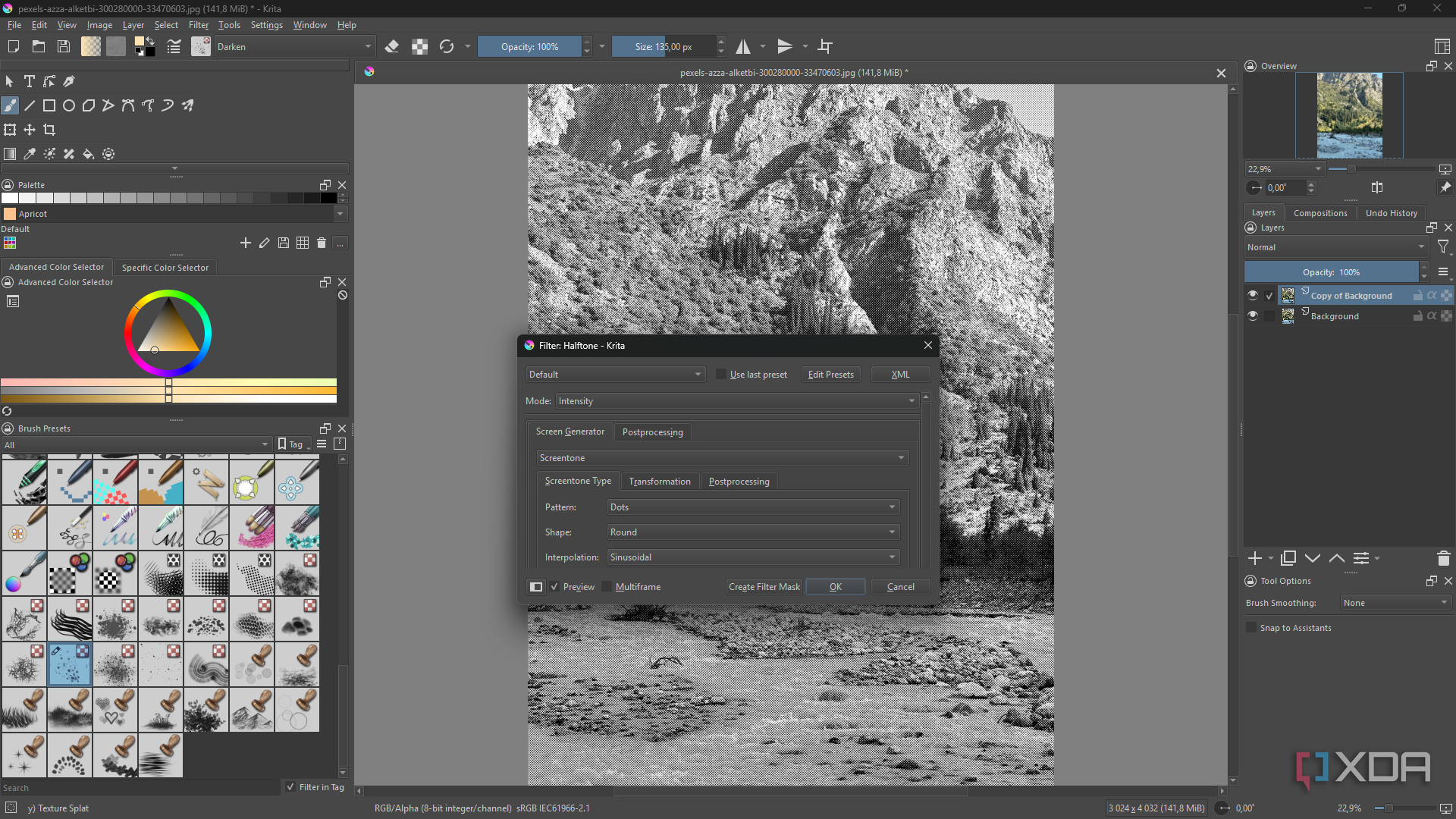Click the Overview image thumbnail

pos(1349,115)
